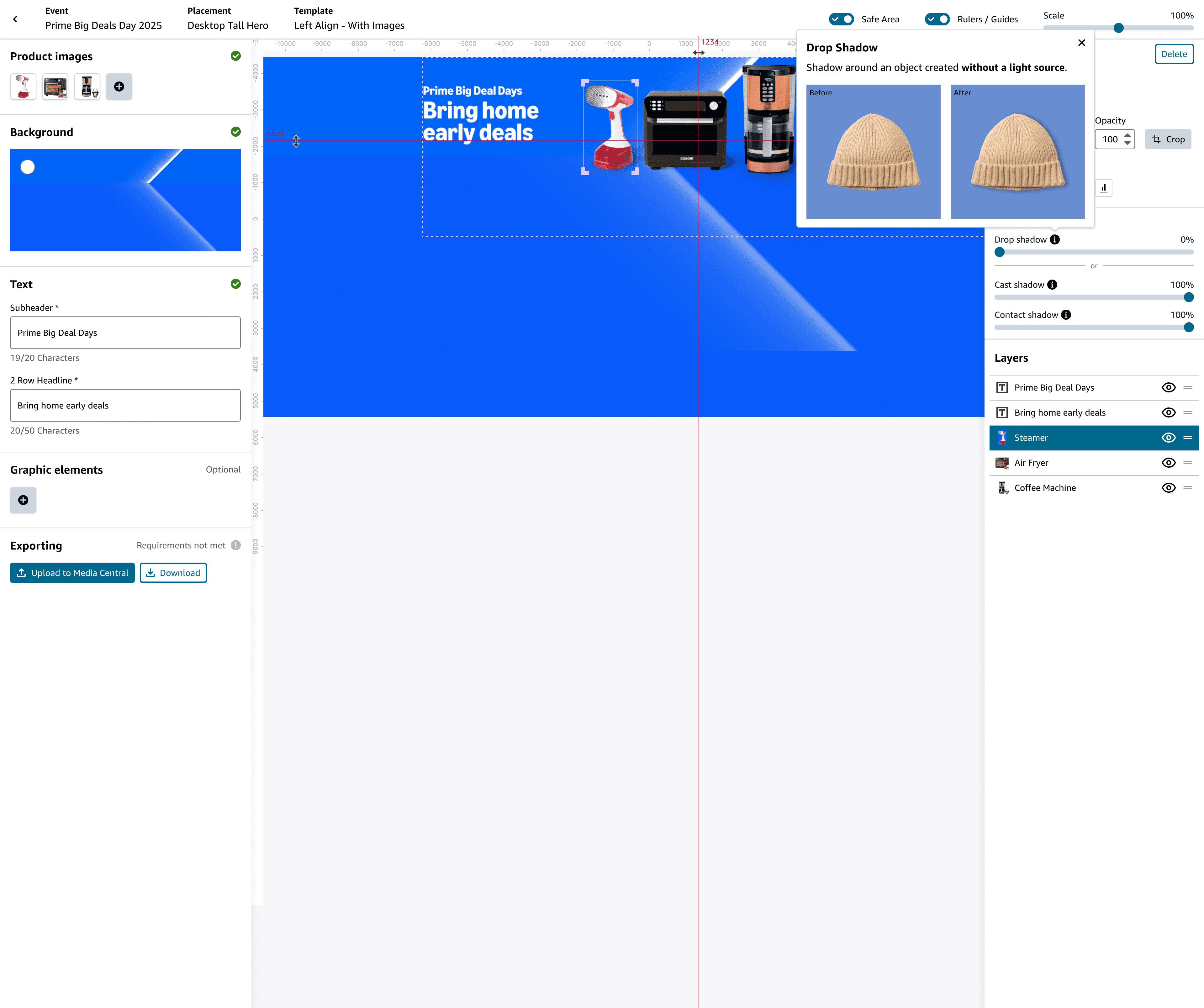This screenshot has height=1008, width=1204.
Task: Grab the Air Fryer layer reorder handle
Action: tap(1187, 463)
